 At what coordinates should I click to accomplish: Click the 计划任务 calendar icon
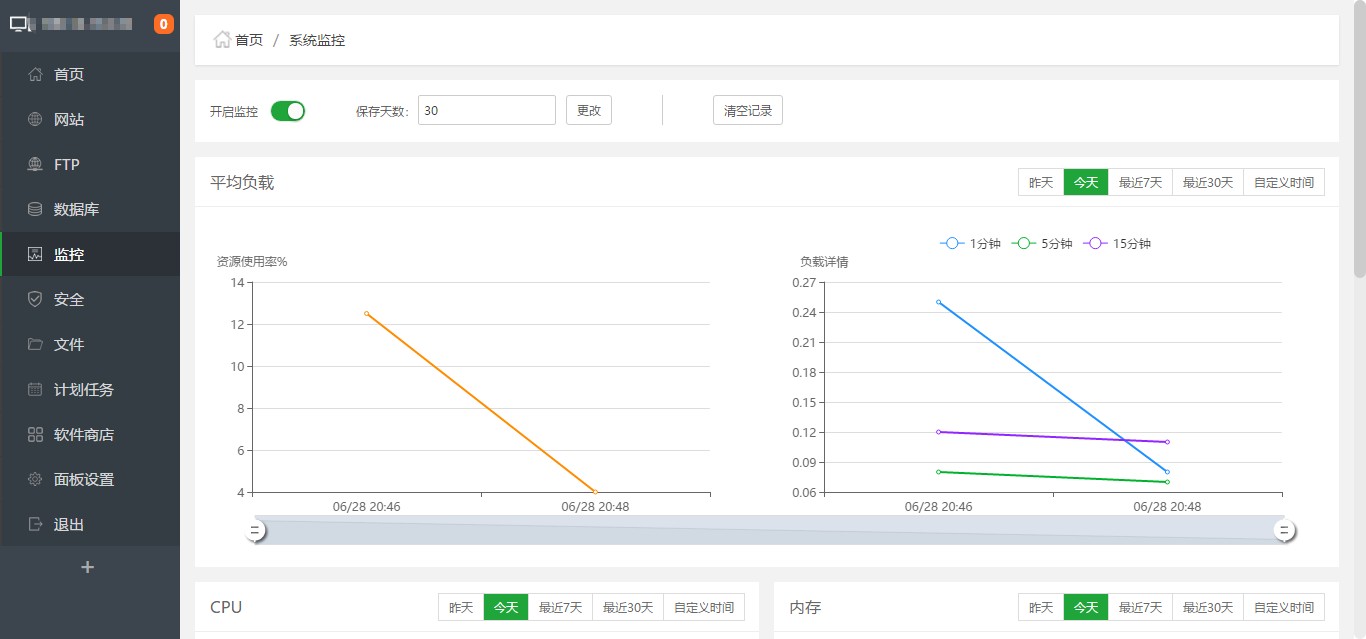tap(35, 390)
